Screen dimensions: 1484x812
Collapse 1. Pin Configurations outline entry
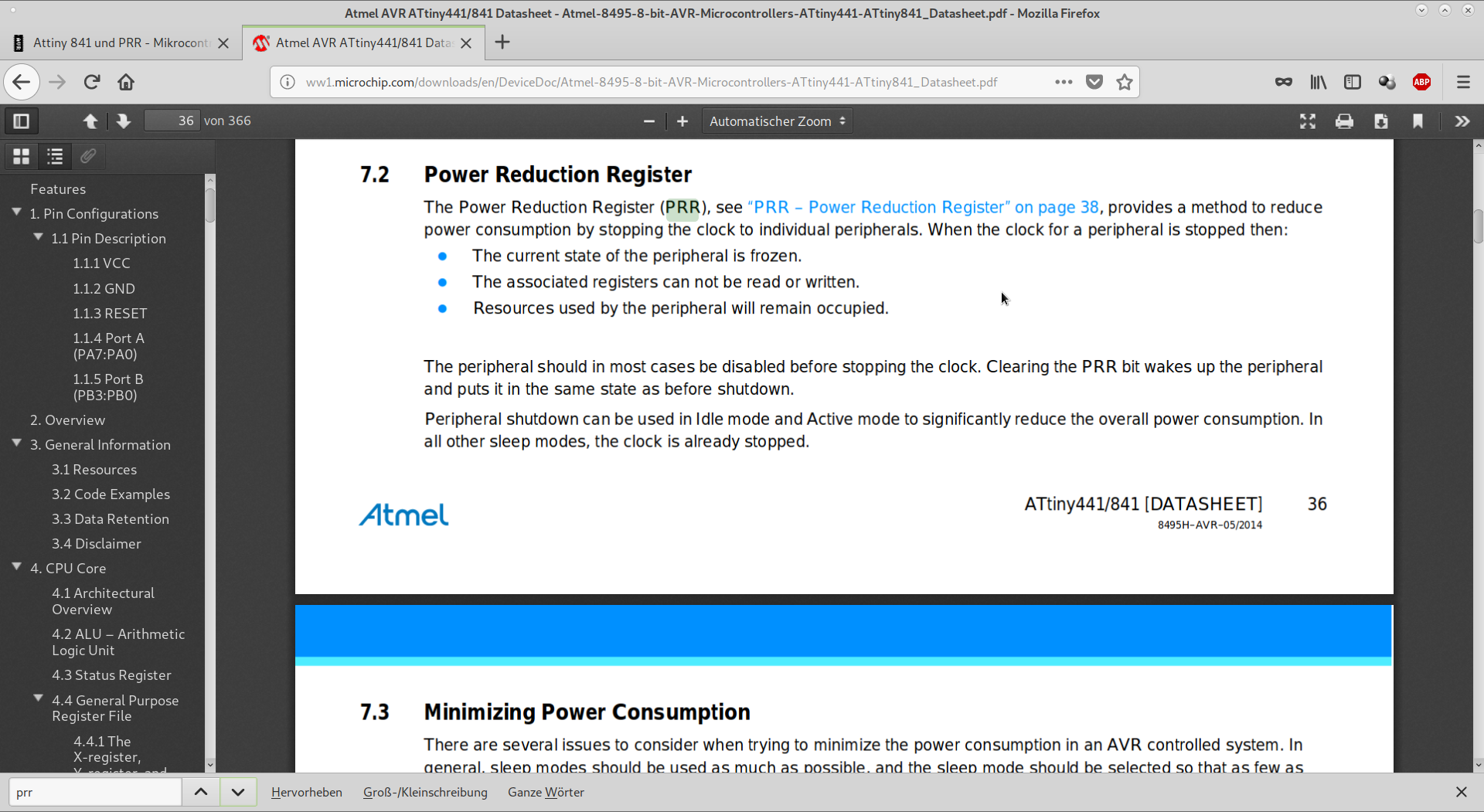click(x=16, y=212)
